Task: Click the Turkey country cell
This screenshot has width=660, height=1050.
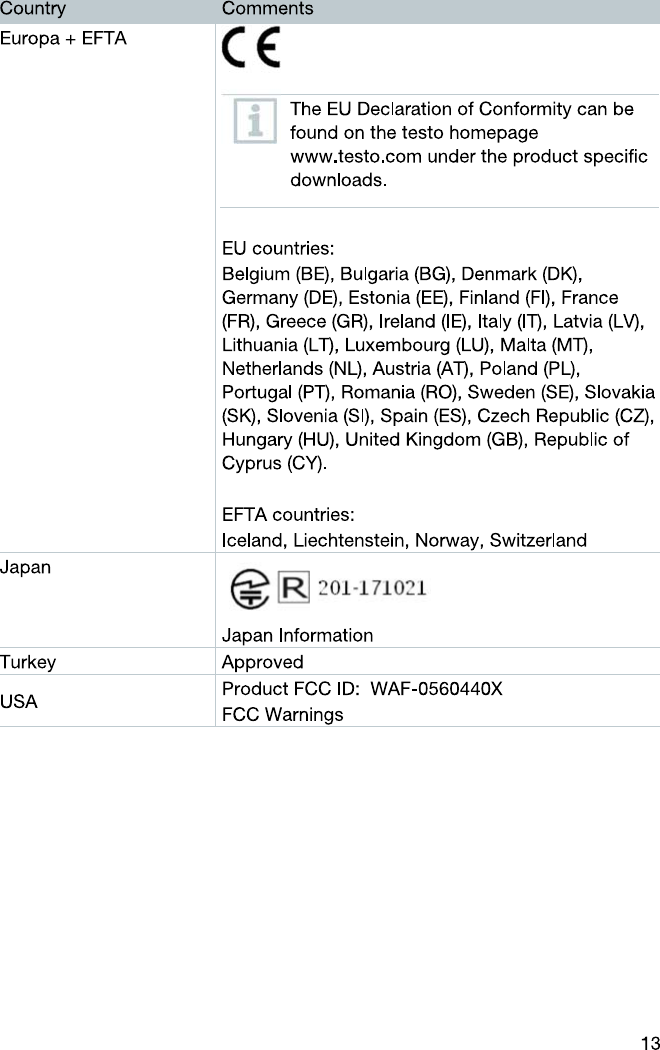Action: point(28,662)
